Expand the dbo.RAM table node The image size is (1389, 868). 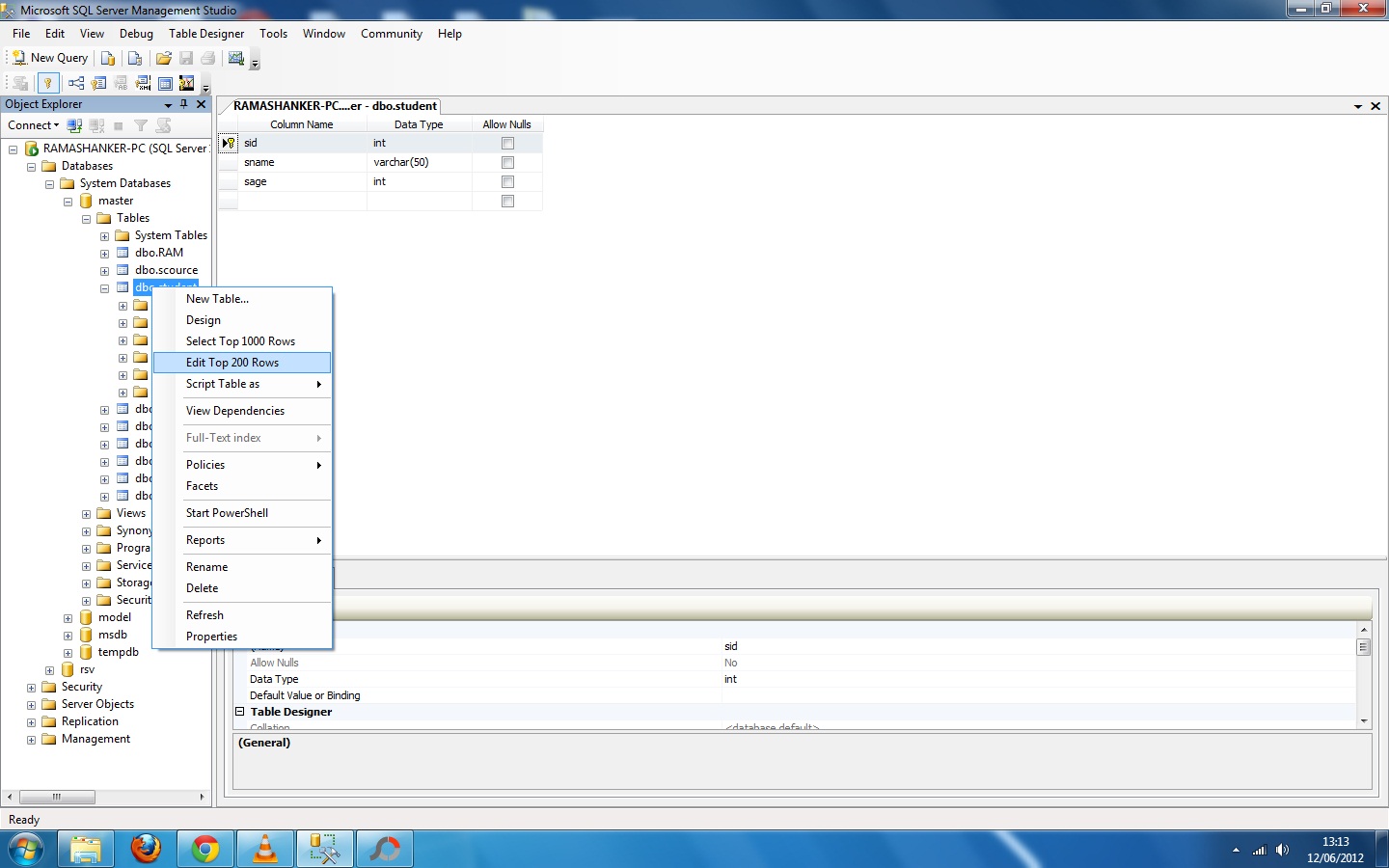[x=104, y=254]
